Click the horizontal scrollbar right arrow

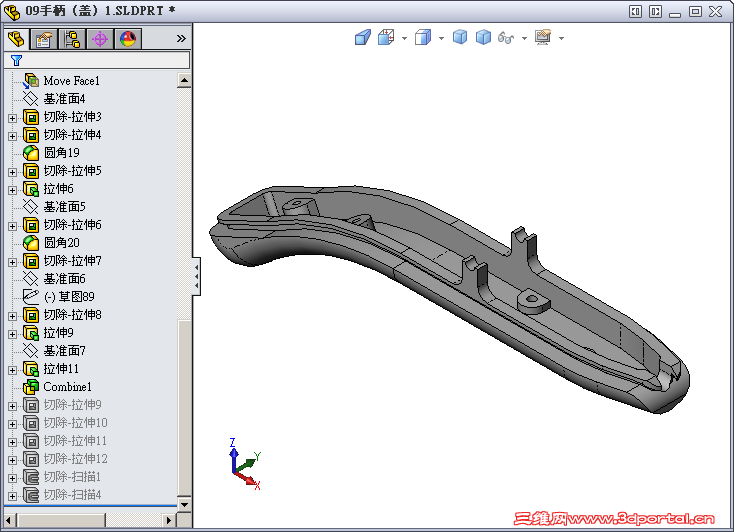[169, 520]
